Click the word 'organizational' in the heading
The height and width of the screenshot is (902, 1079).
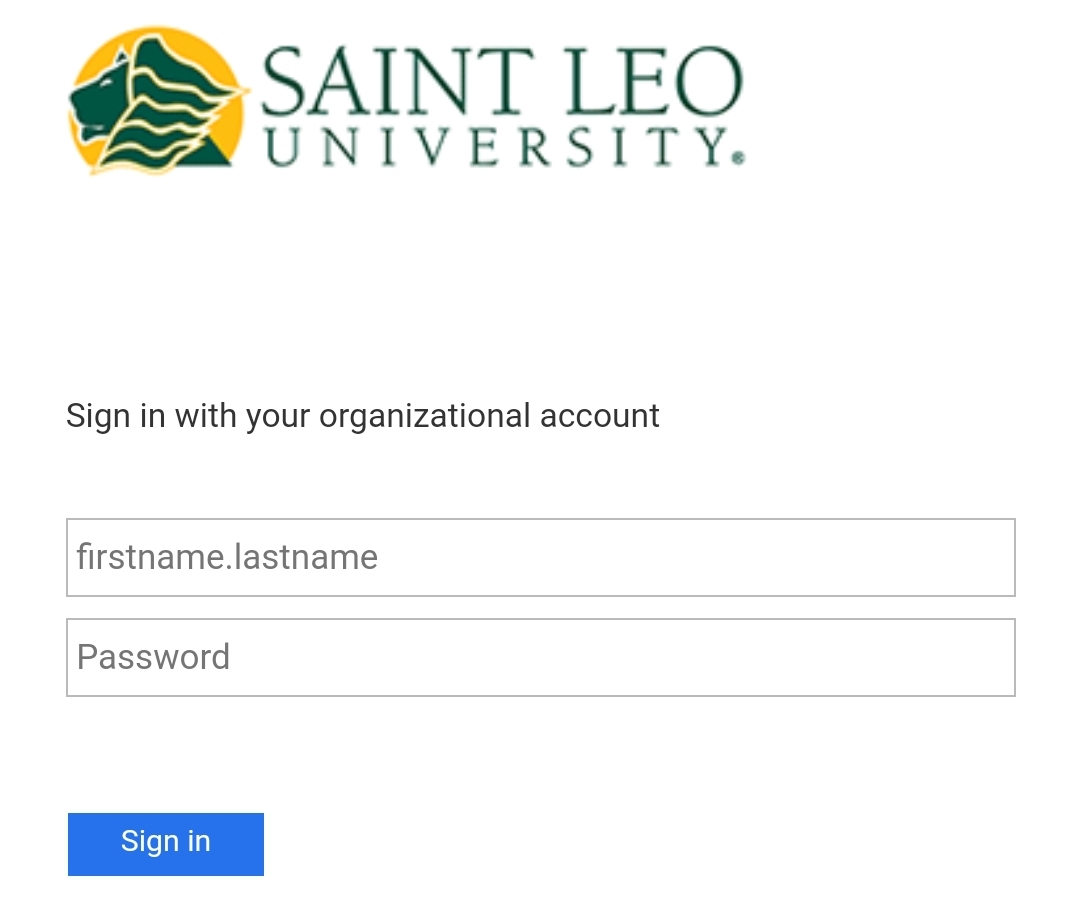click(425, 416)
